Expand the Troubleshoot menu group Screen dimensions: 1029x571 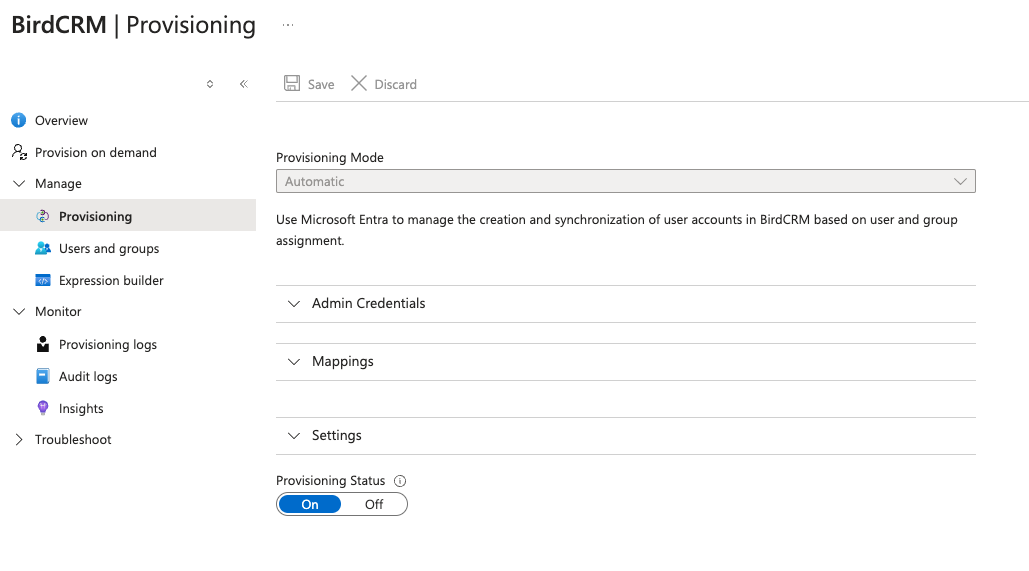click(18, 440)
